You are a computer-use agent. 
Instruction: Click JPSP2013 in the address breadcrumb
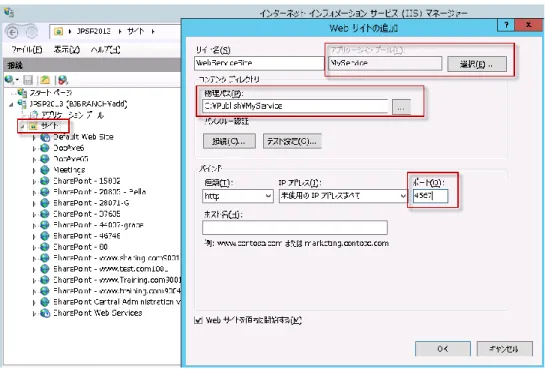[93, 31]
